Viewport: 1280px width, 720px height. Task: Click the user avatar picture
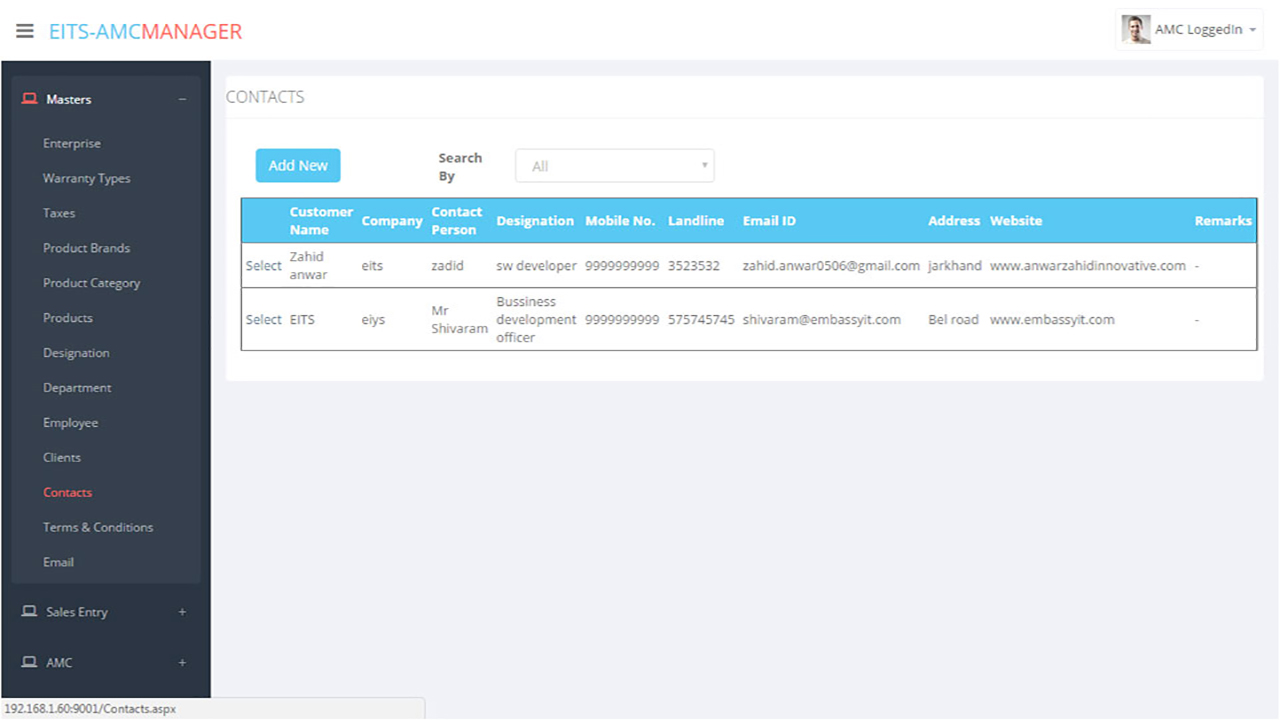tap(1135, 30)
